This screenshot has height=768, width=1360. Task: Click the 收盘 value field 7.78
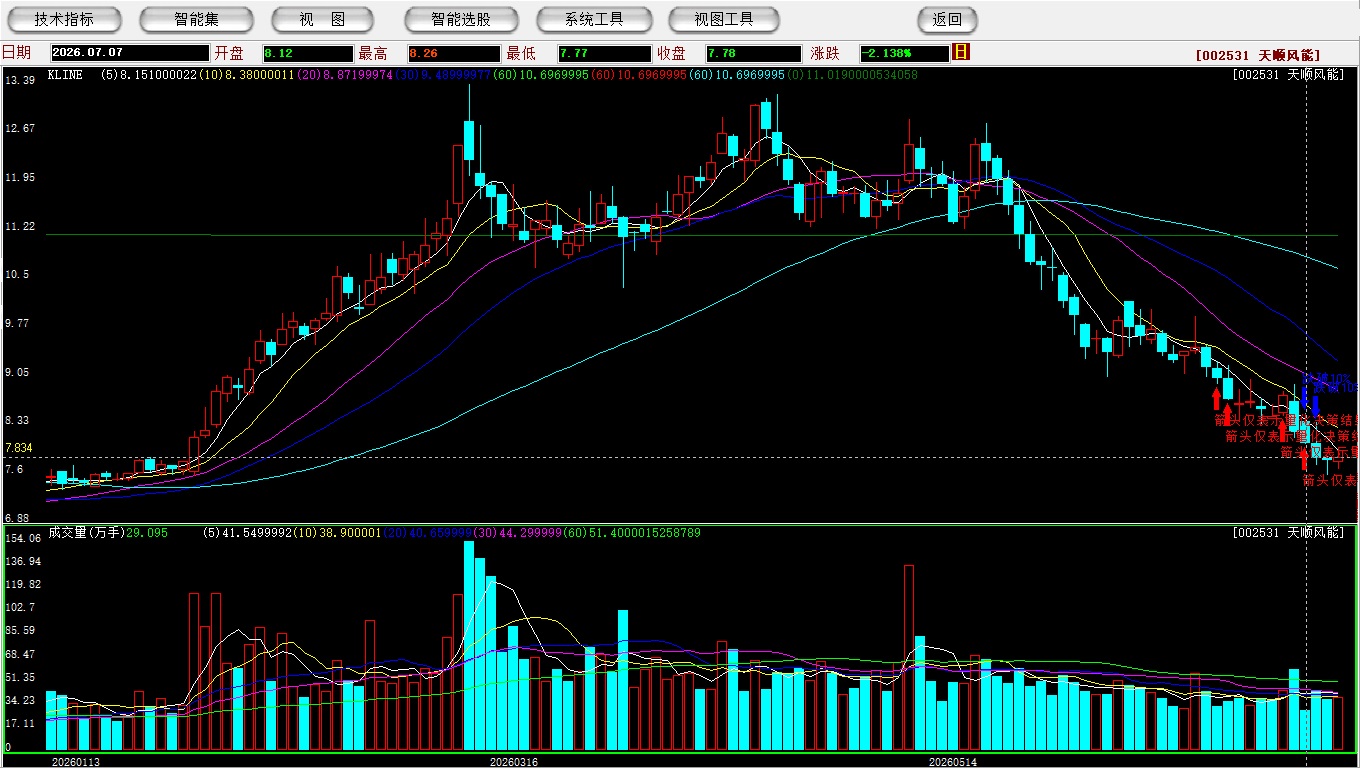(753, 53)
